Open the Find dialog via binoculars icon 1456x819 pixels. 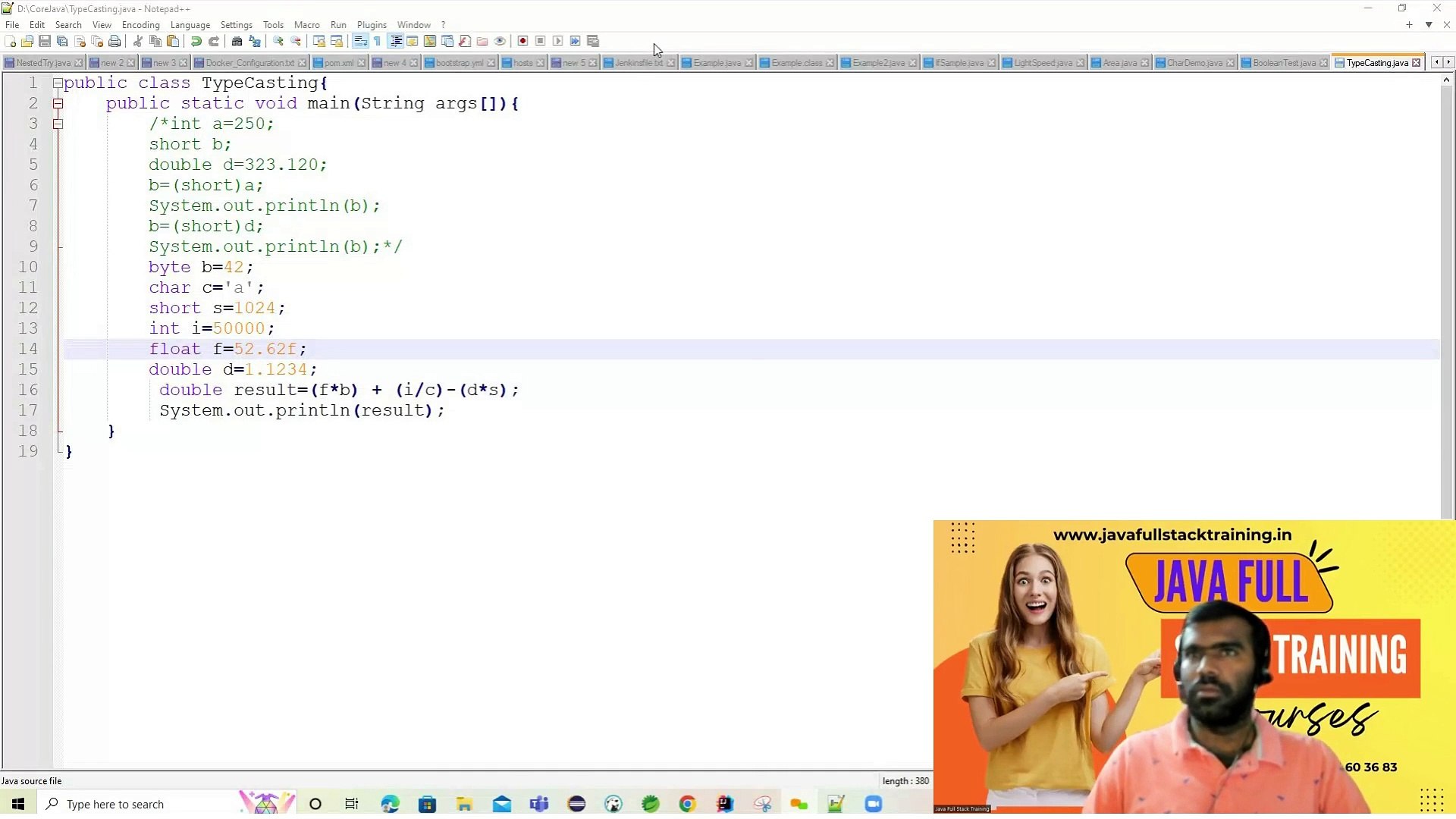236,42
